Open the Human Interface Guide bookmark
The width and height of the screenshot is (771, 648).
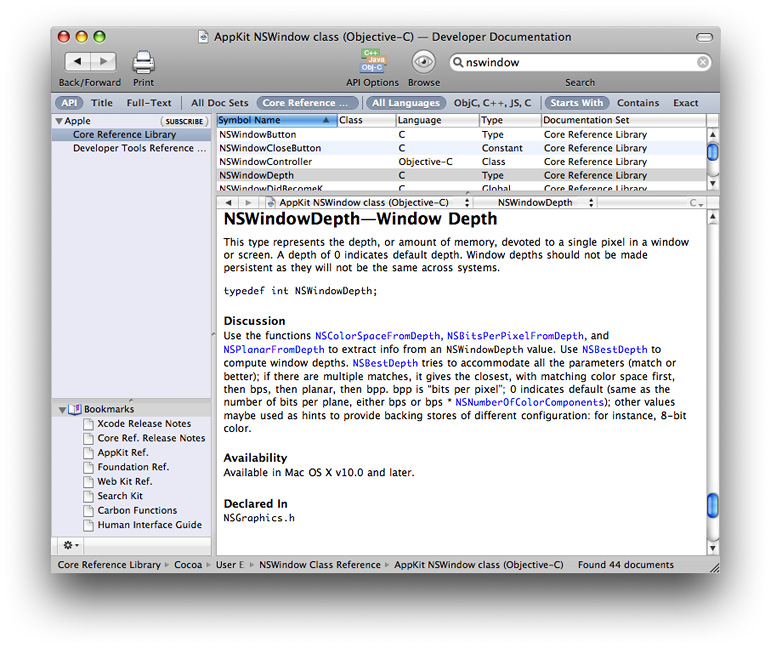click(x=149, y=525)
